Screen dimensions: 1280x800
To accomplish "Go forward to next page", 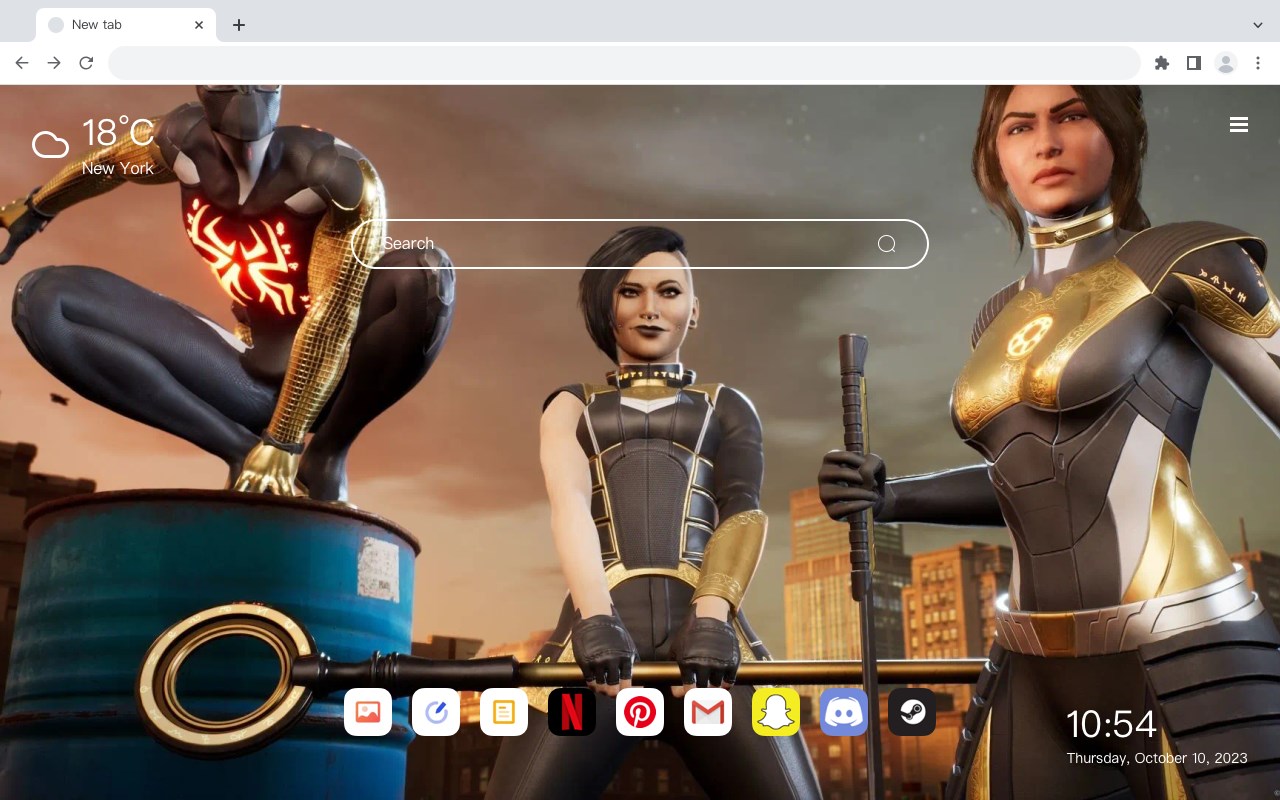I will click(x=54, y=63).
